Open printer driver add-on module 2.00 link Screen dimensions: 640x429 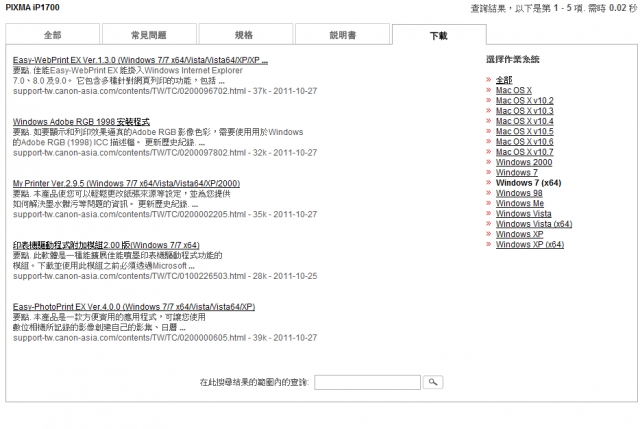point(106,245)
